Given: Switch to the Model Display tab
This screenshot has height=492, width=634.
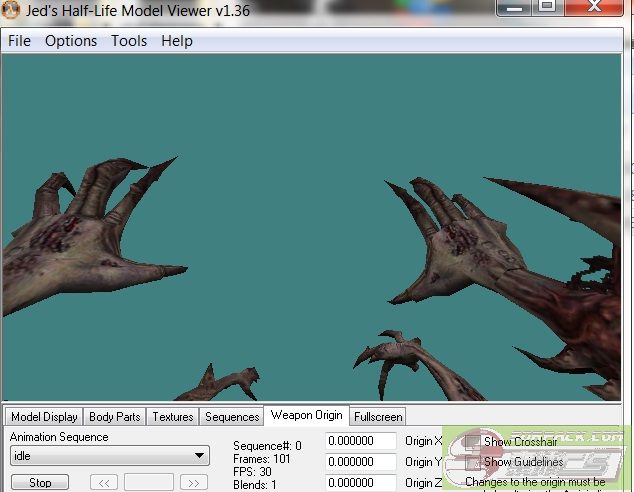Looking at the screenshot, I should tap(44, 417).
